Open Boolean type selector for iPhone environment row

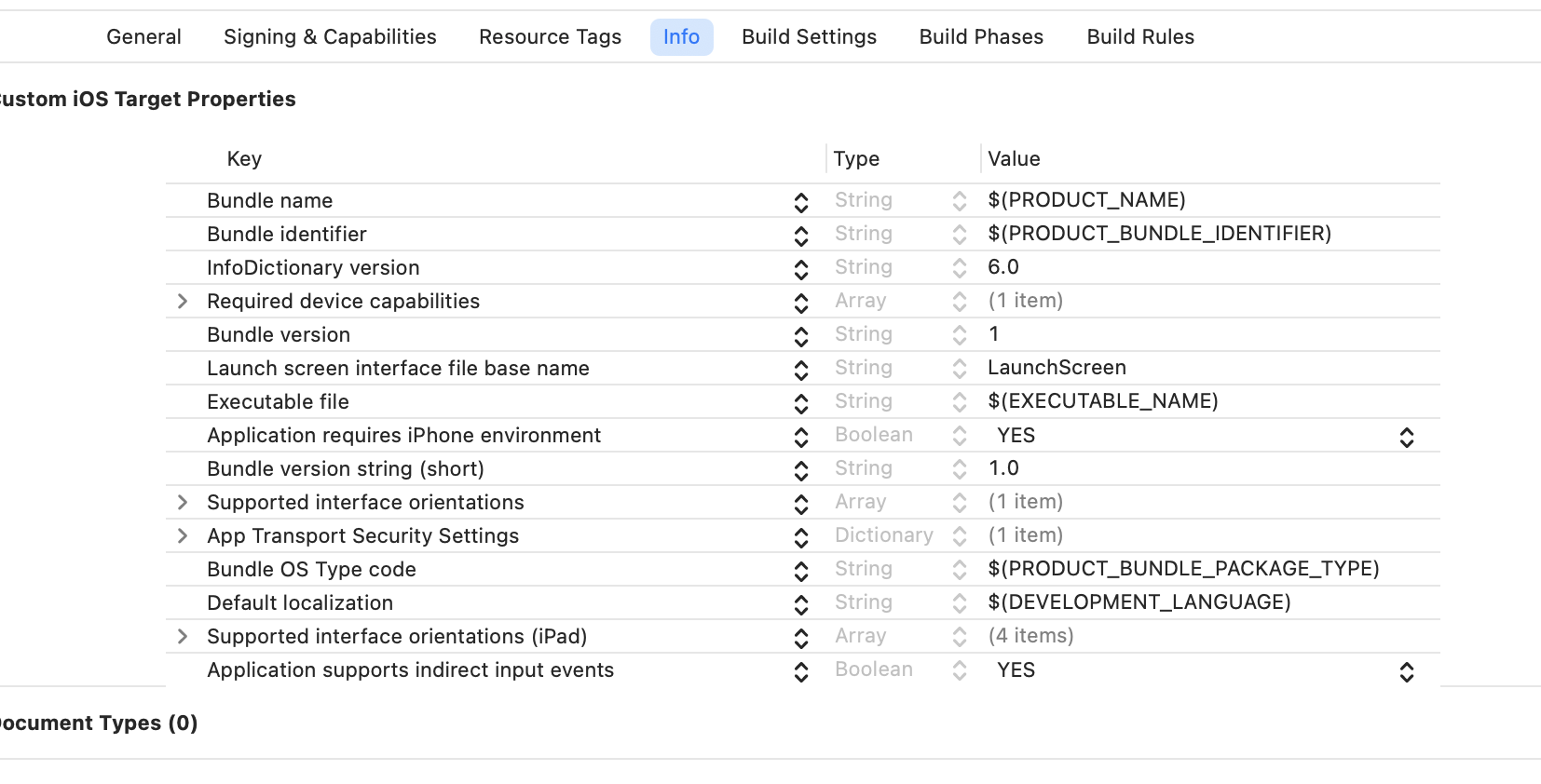tap(959, 436)
